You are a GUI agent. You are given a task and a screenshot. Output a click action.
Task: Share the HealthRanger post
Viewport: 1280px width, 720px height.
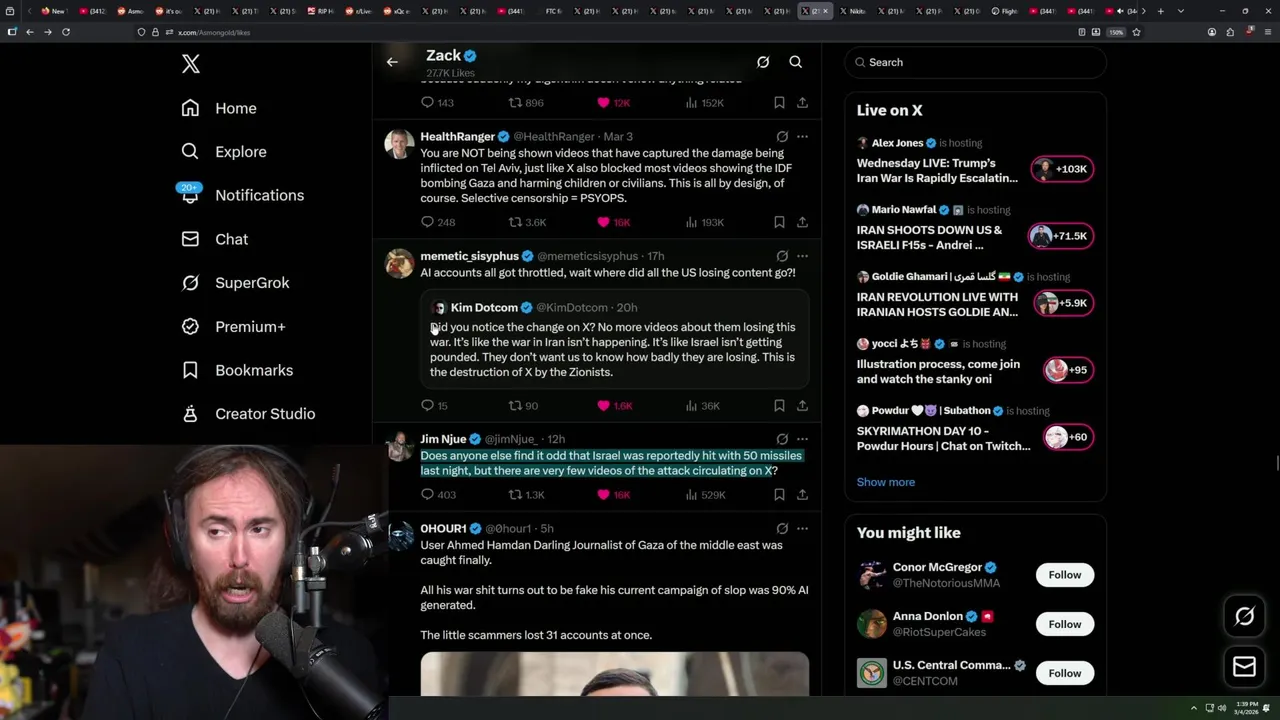(x=802, y=222)
